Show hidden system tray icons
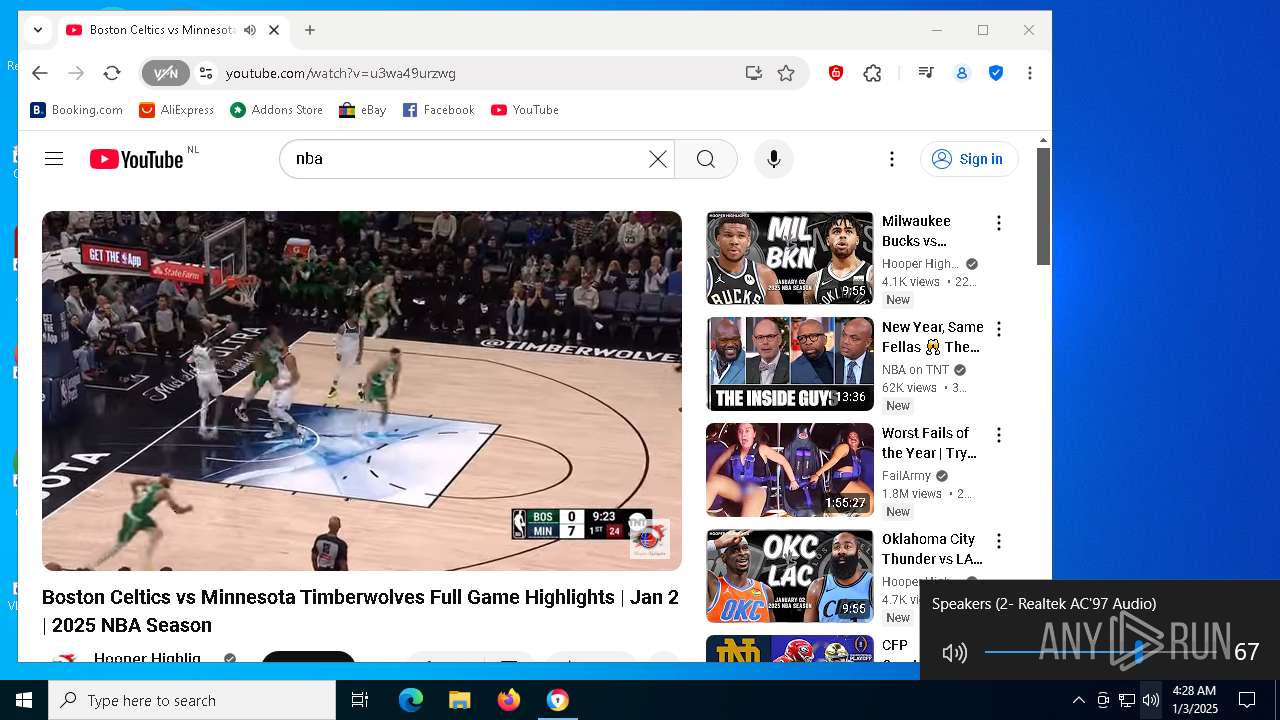This screenshot has width=1280, height=720. tap(1079, 700)
